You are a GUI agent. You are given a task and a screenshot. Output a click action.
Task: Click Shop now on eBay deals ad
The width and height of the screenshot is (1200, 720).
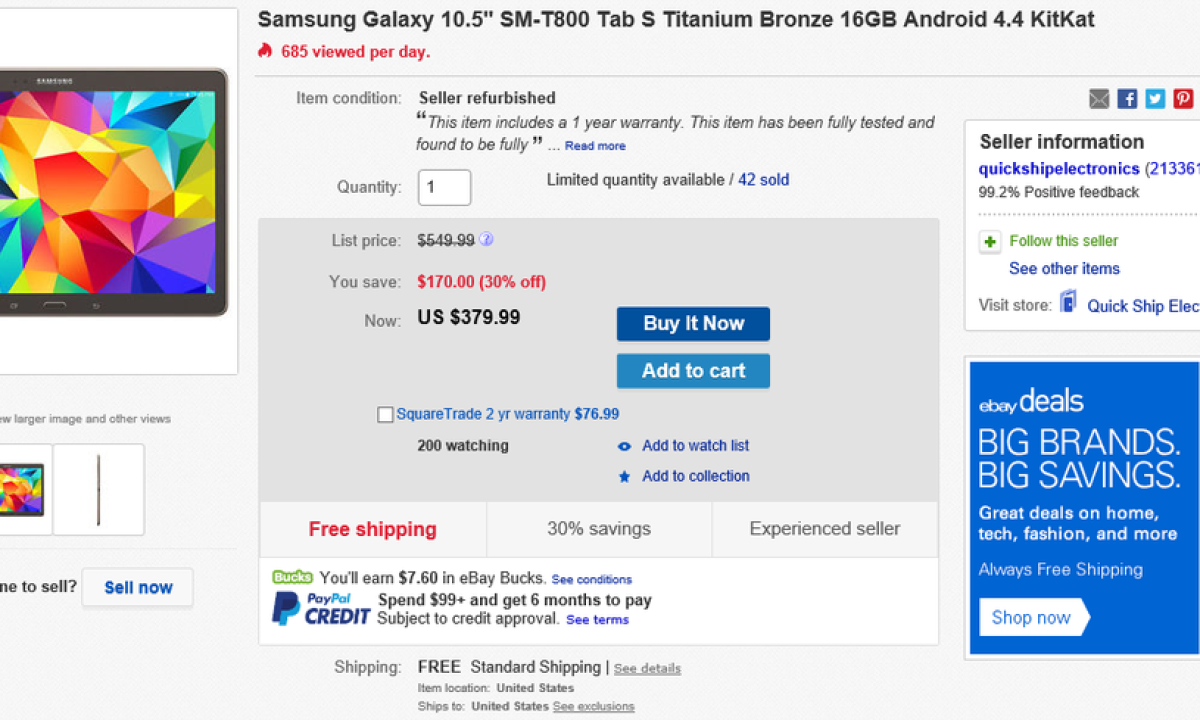point(1031,617)
